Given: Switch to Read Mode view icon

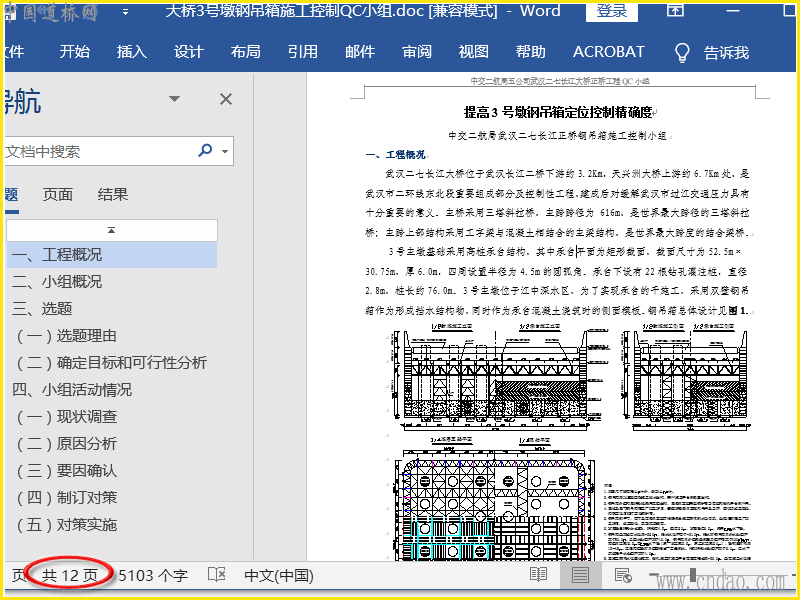Looking at the screenshot, I should 539,576.
